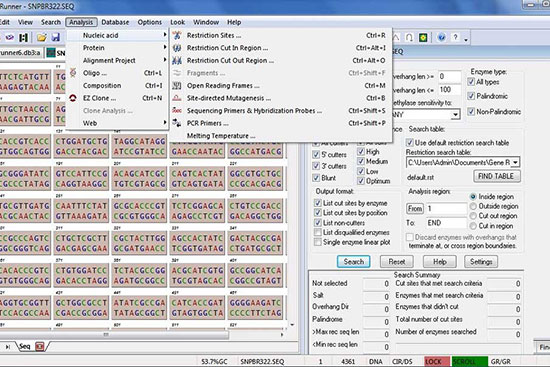Expand the Web submenu

118,123
